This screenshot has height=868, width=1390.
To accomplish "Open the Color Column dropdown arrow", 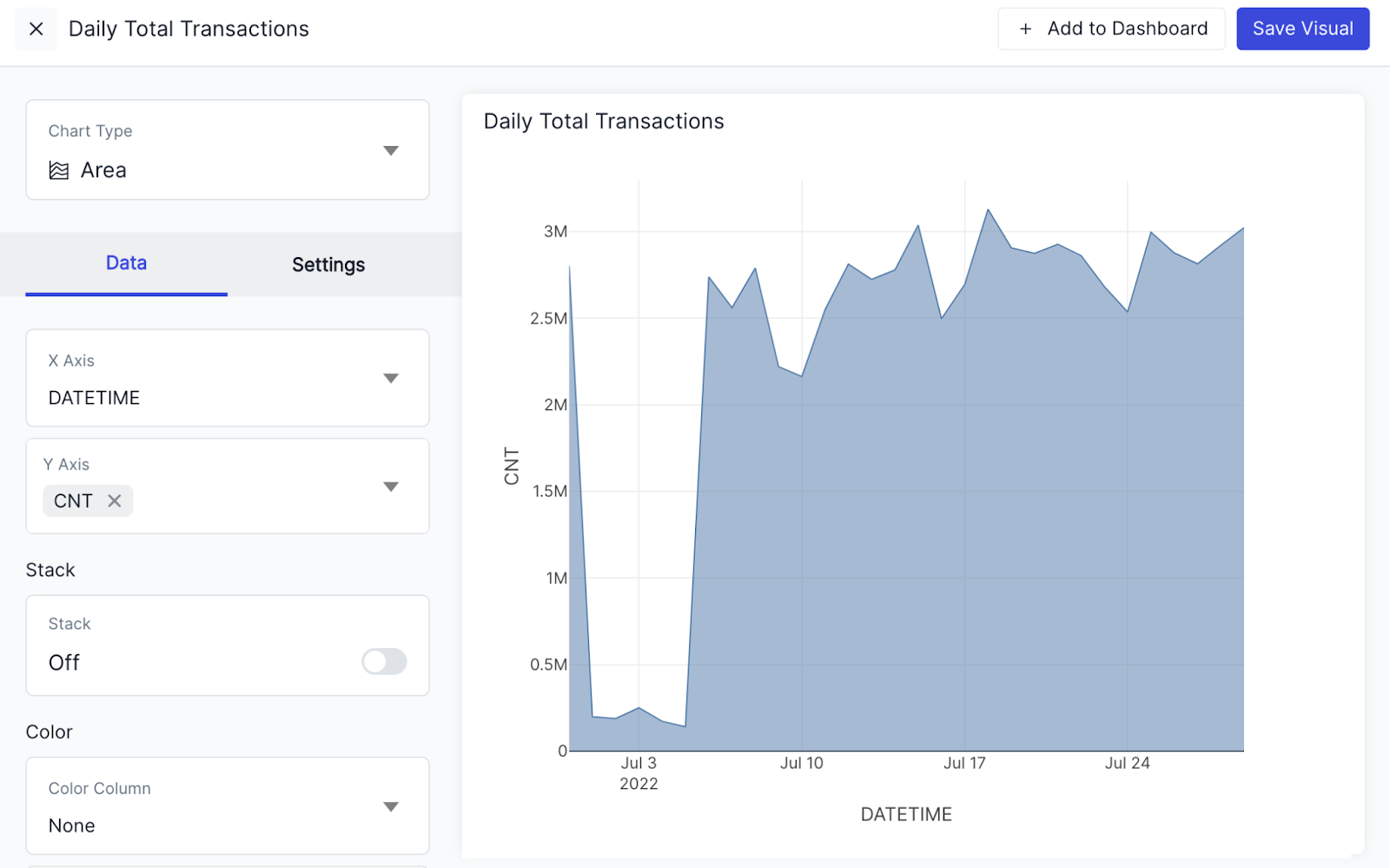I will coord(391,806).
